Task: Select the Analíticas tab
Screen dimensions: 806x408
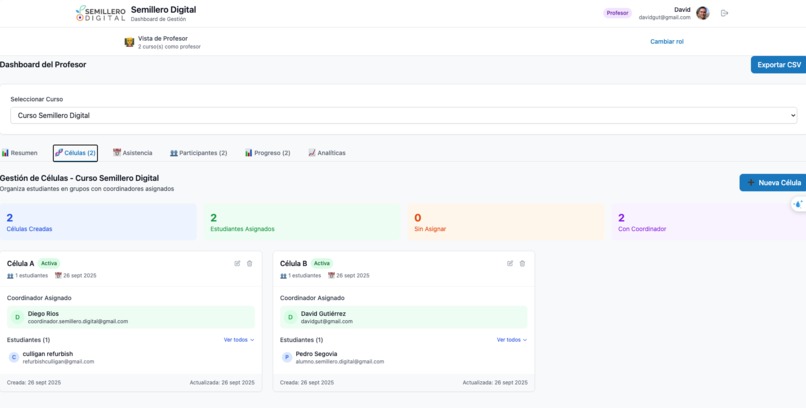Action: pyautogui.click(x=327, y=153)
